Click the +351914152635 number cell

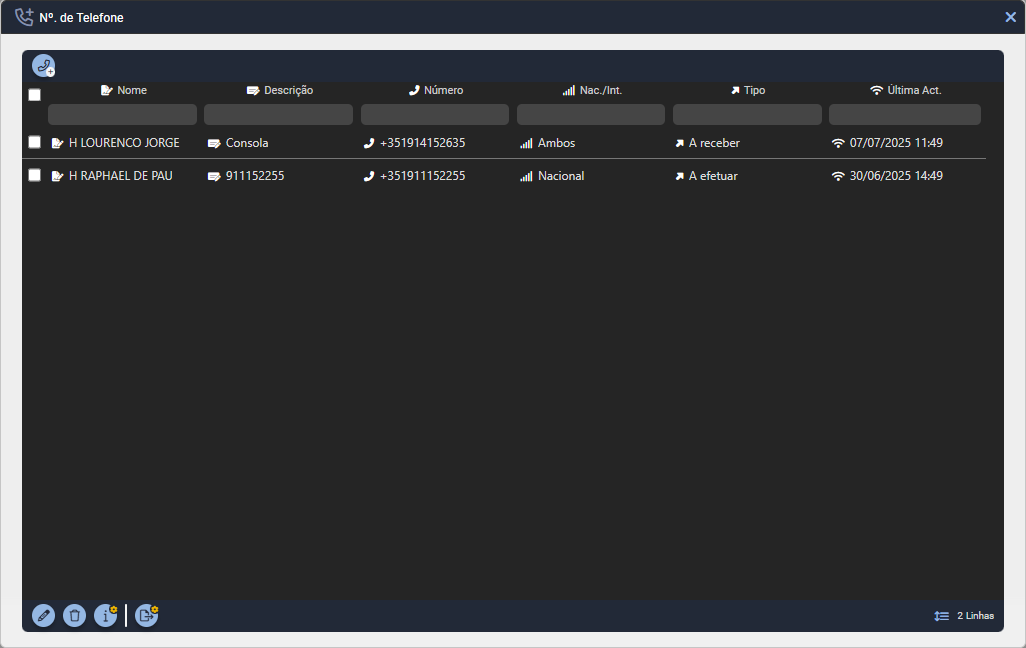[423, 143]
